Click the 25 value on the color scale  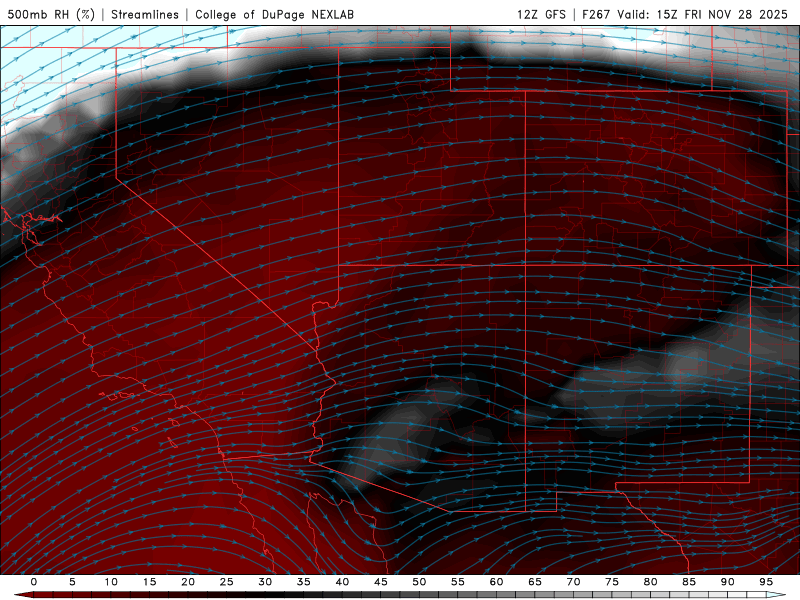tap(227, 582)
